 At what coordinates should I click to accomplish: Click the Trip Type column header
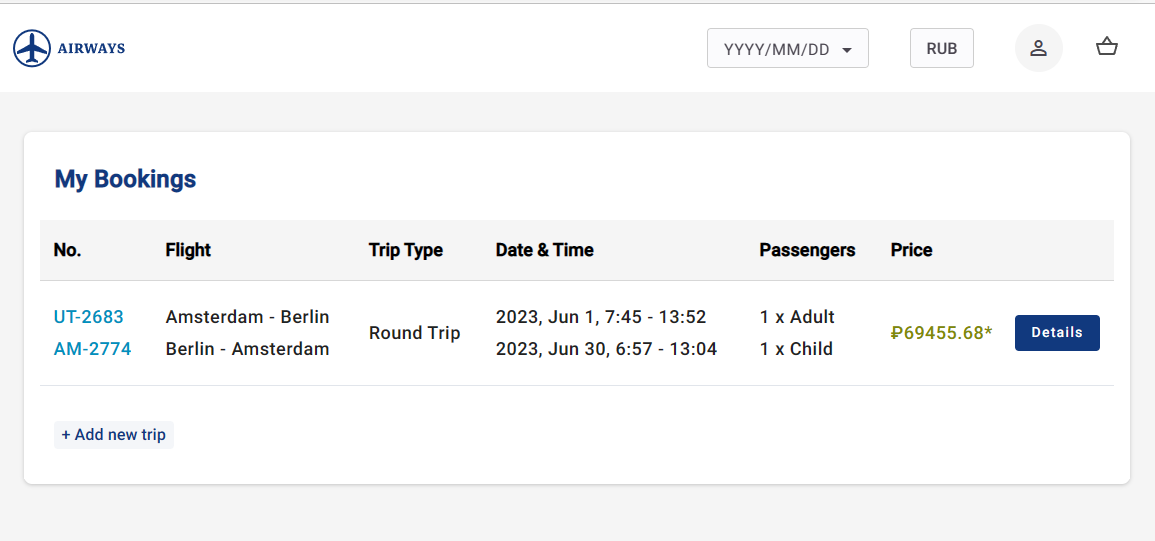click(x=405, y=250)
